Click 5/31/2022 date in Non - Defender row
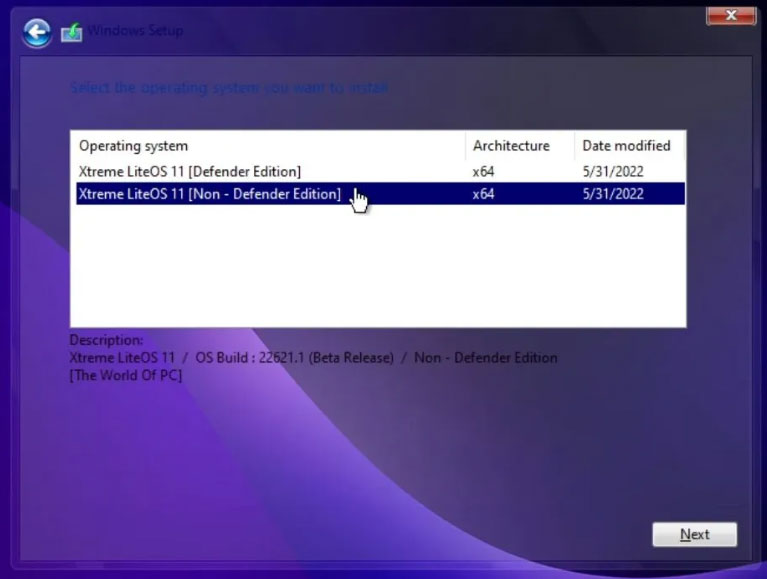Viewport: 767px width, 579px height. point(613,194)
